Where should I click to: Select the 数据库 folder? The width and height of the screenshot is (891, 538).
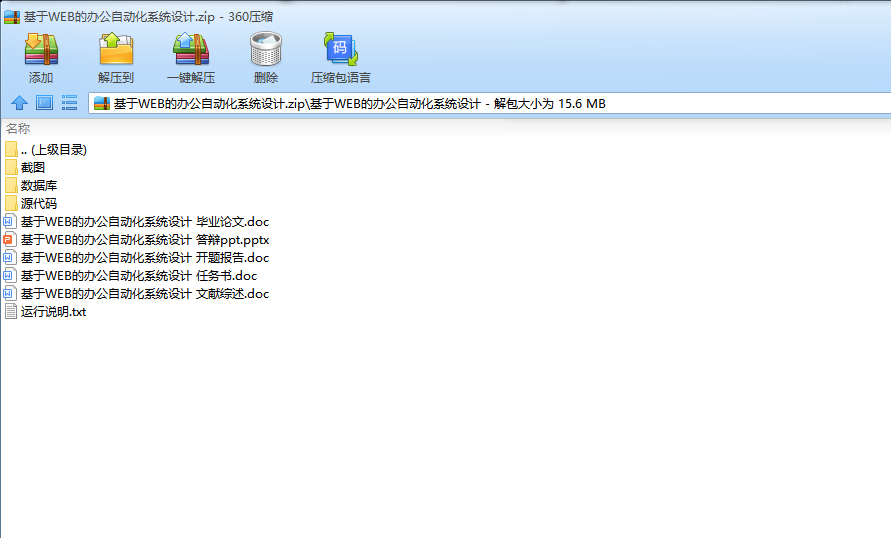[x=31, y=186]
